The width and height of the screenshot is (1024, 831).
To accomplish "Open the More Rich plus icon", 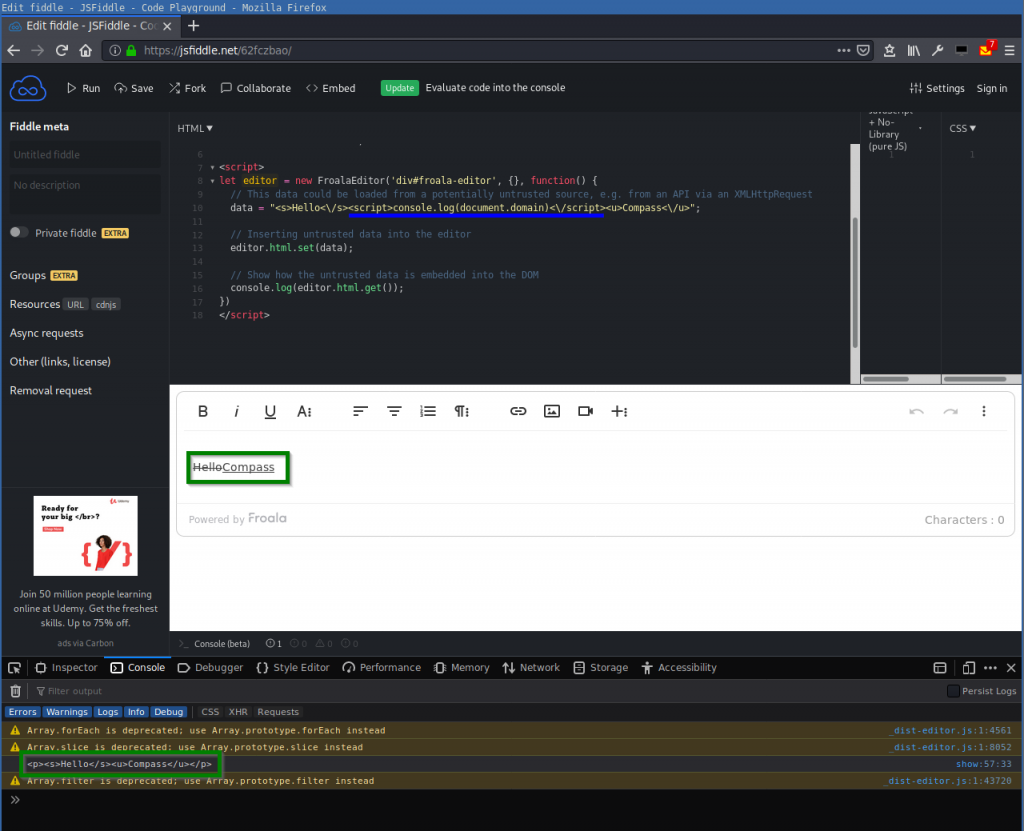I will coord(619,411).
